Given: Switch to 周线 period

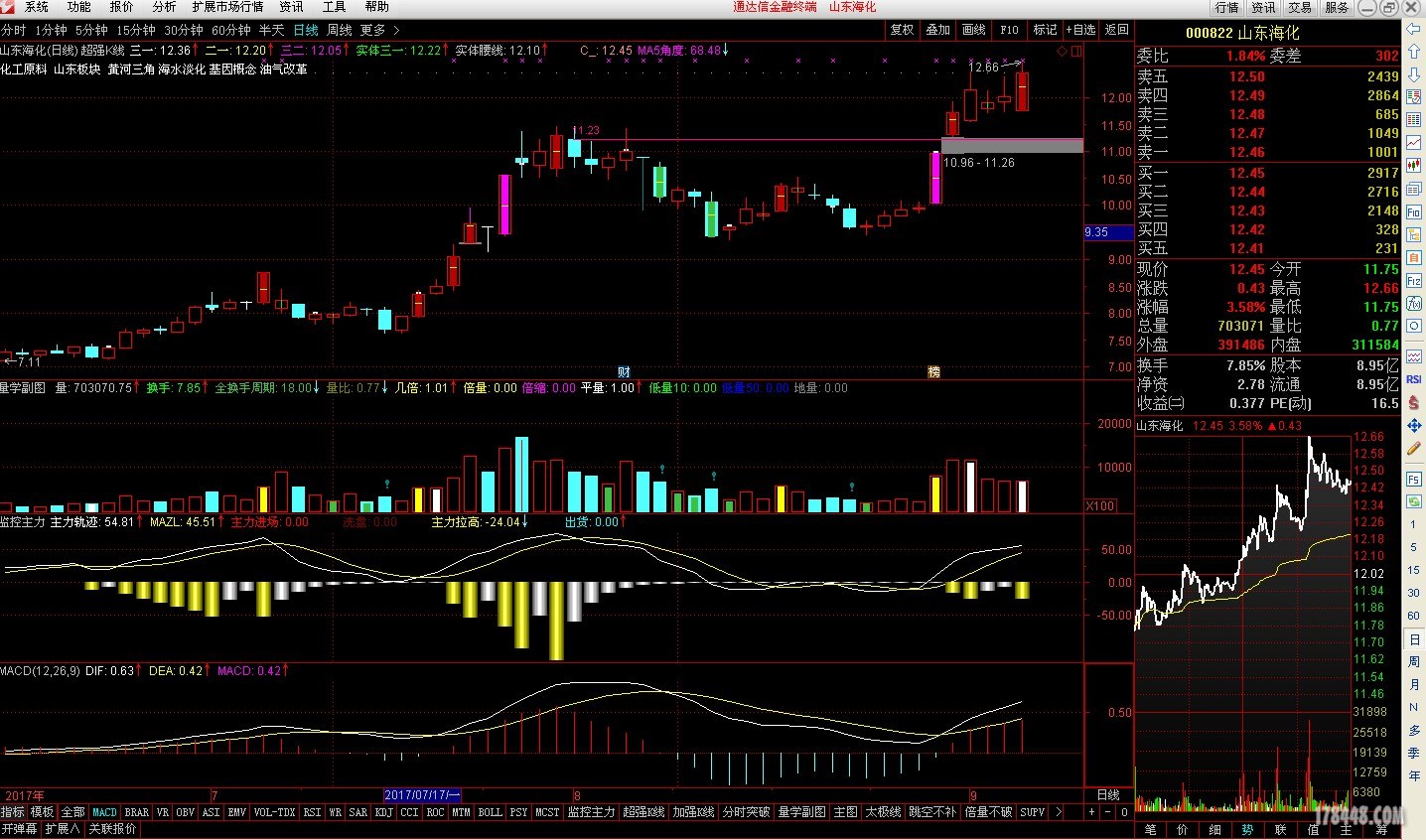Looking at the screenshot, I should [340, 30].
